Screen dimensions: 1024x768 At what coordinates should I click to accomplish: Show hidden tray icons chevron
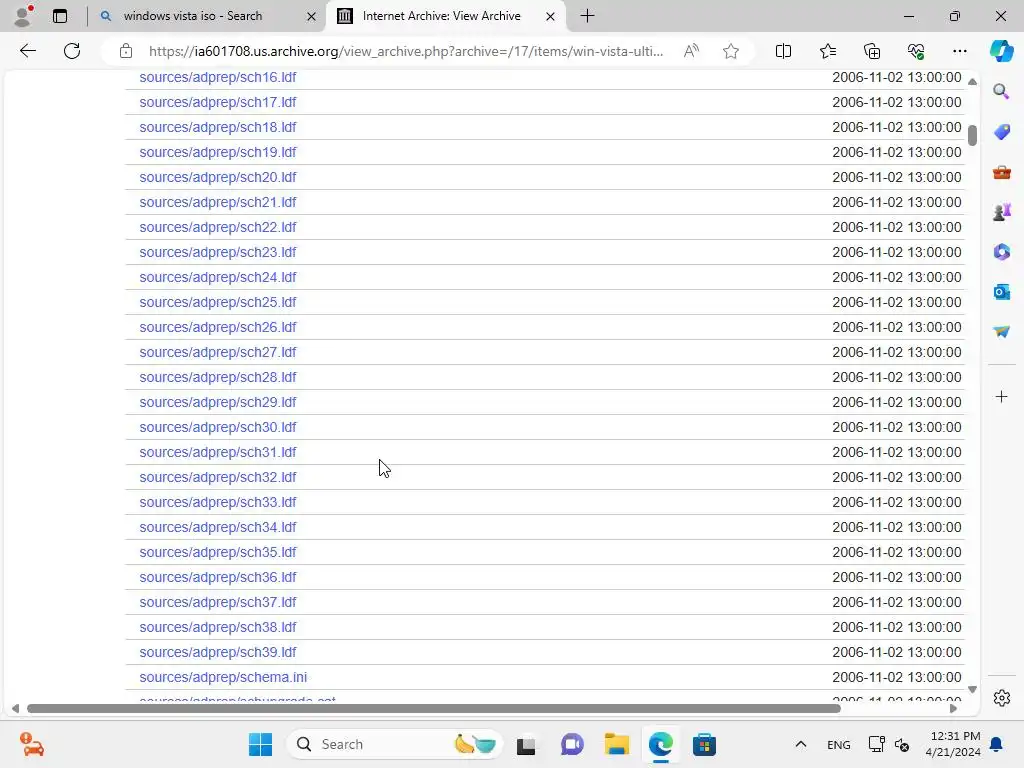point(801,744)
